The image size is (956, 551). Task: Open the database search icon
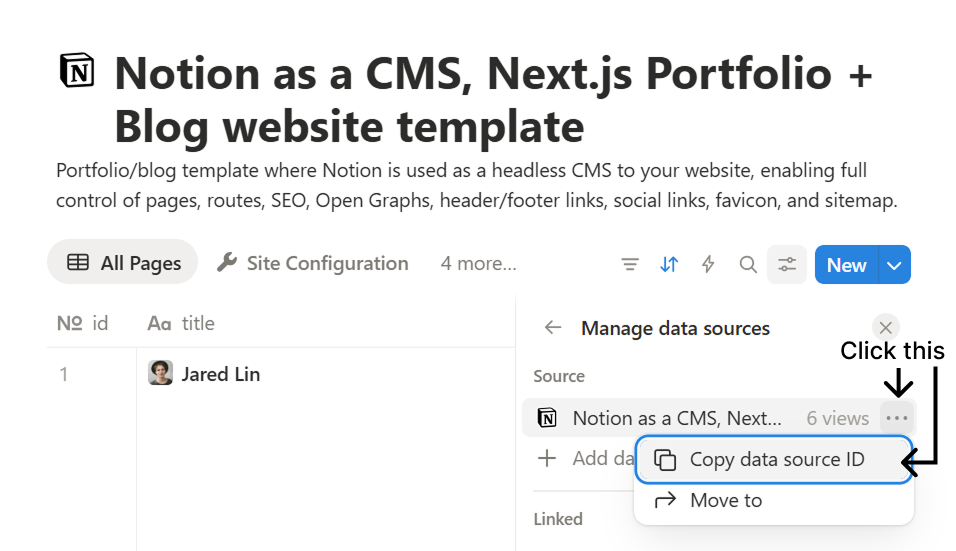[748, 265]
